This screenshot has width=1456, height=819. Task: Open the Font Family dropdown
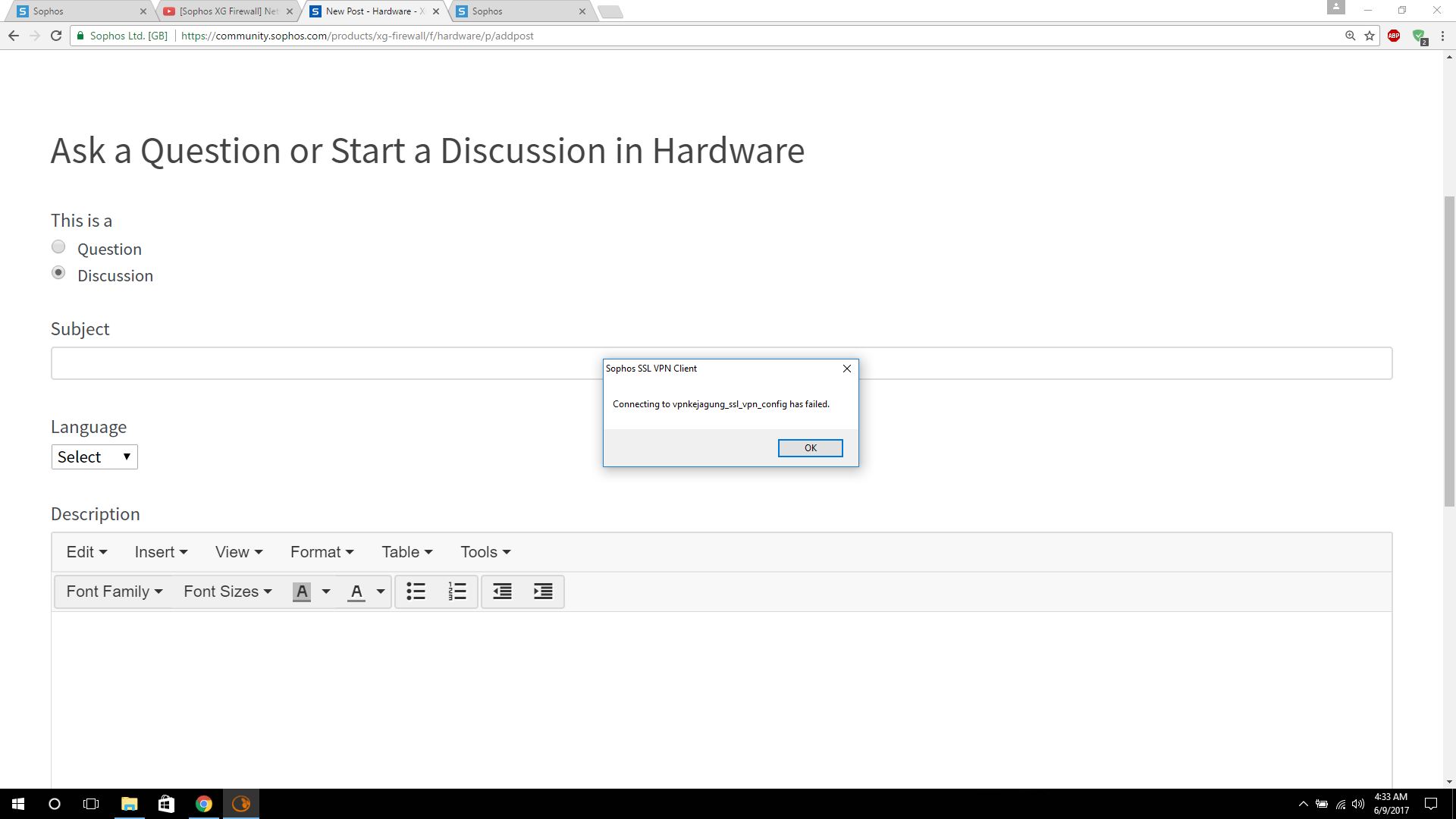(115, 591)
